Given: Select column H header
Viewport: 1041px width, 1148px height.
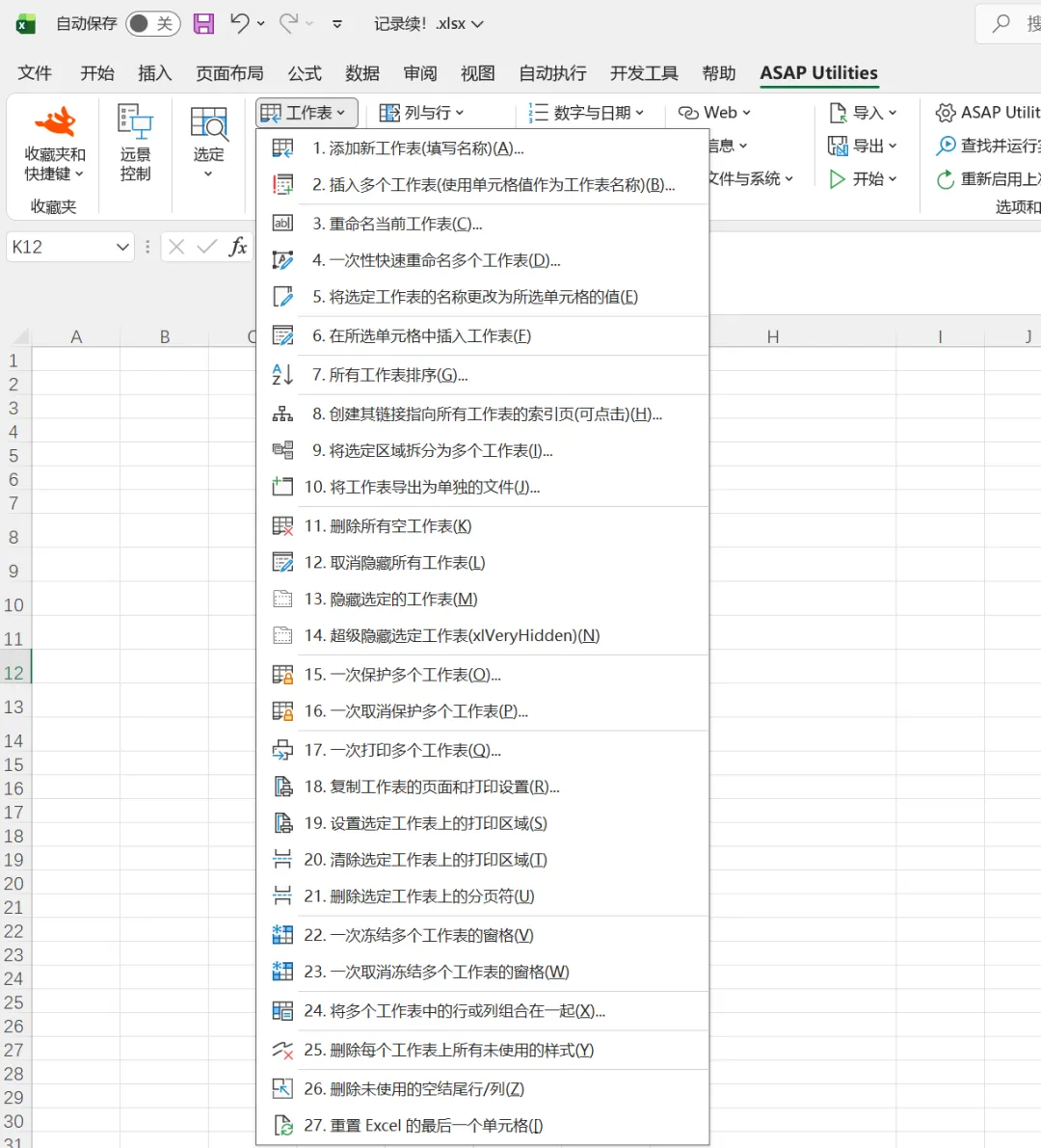Looking at the screenshot, I should point(772,336).
